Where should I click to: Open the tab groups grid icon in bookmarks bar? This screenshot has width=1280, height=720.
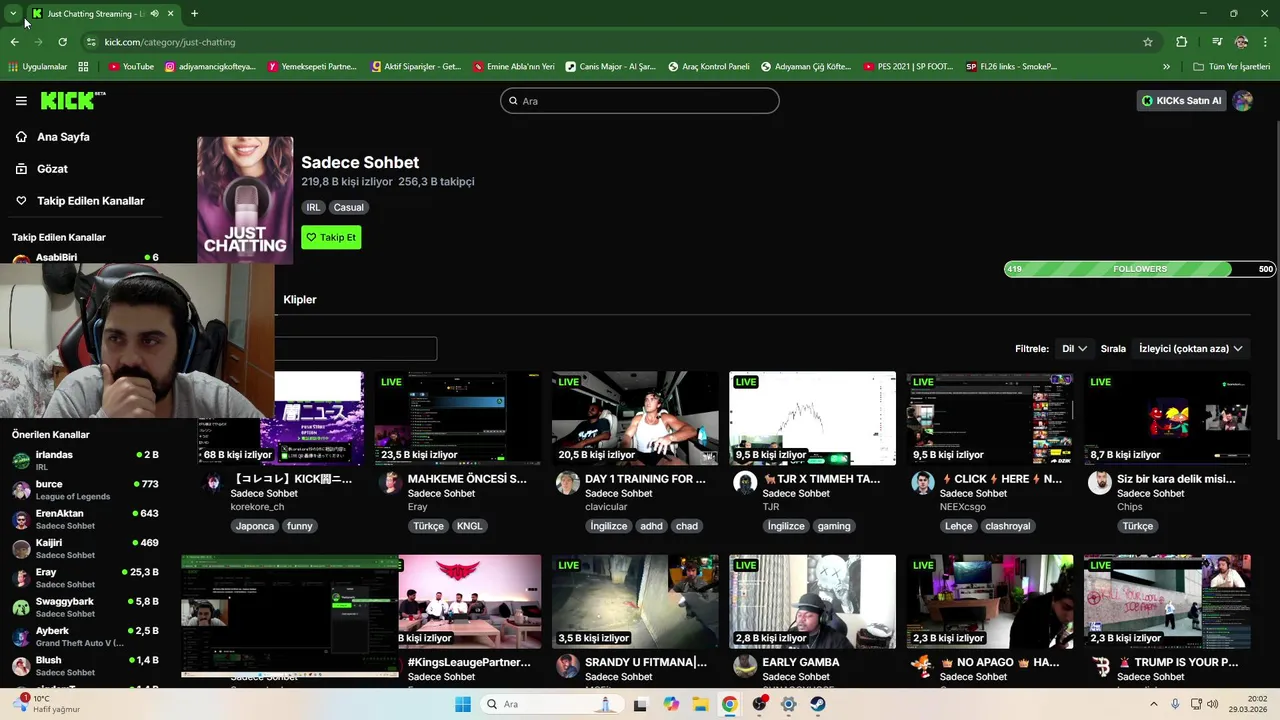click(x=83, y=67)
